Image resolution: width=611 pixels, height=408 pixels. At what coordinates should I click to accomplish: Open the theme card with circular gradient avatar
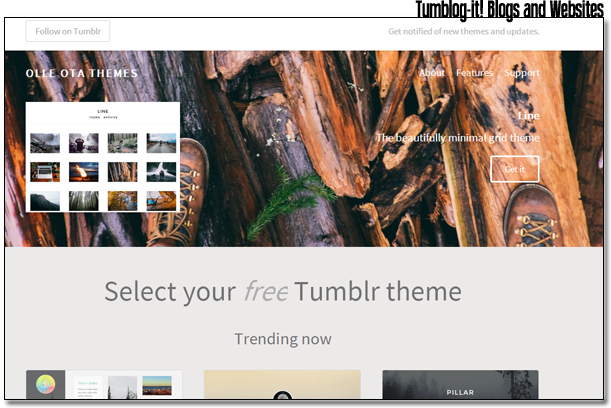pos(104,385)
